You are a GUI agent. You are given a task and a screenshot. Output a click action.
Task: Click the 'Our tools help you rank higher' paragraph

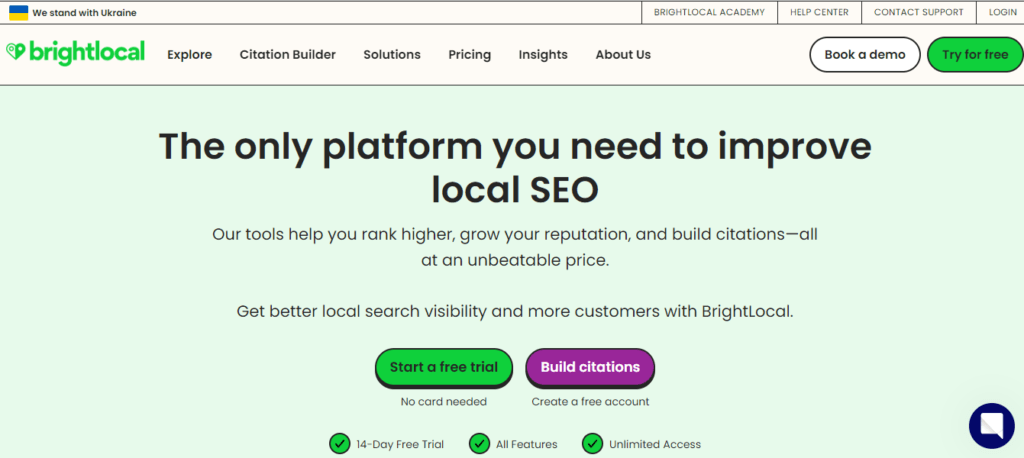515,247
